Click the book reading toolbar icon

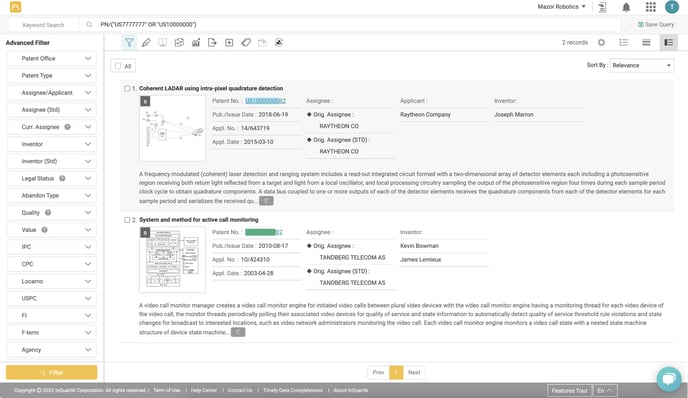162,43
